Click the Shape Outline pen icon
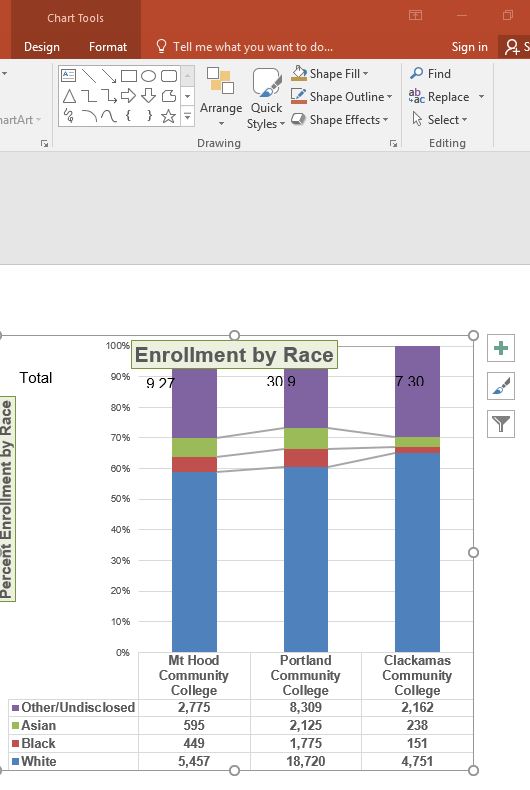The image size is (530, 790). pos(299,96)
